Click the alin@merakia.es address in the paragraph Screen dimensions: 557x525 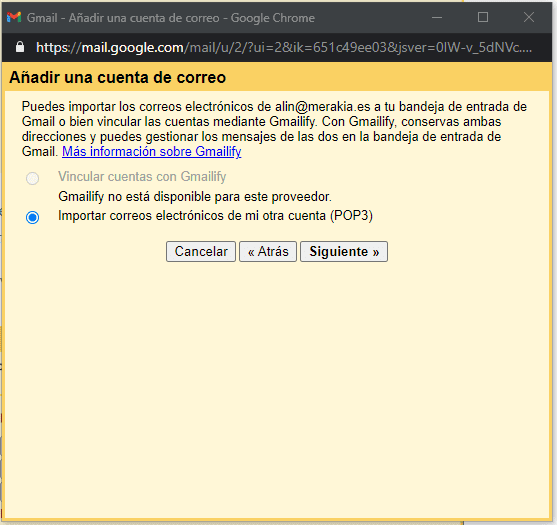click(323, 107)
